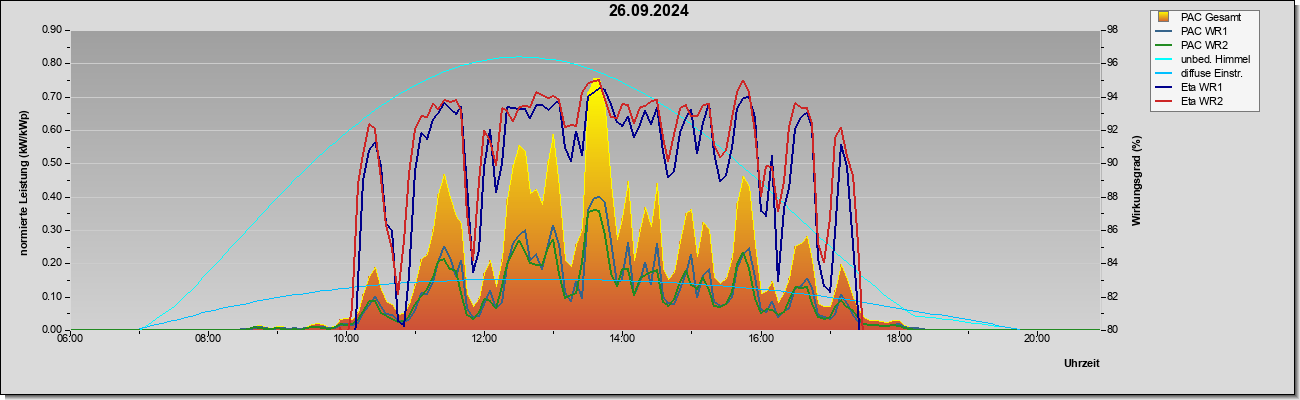
Task: Click the 20:00 time axis label
Action: click(x=1037, y=338)
